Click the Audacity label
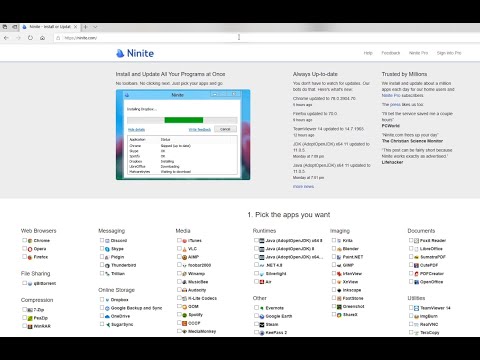The height and width of the screenshot is (360, 480). [197, 290]
